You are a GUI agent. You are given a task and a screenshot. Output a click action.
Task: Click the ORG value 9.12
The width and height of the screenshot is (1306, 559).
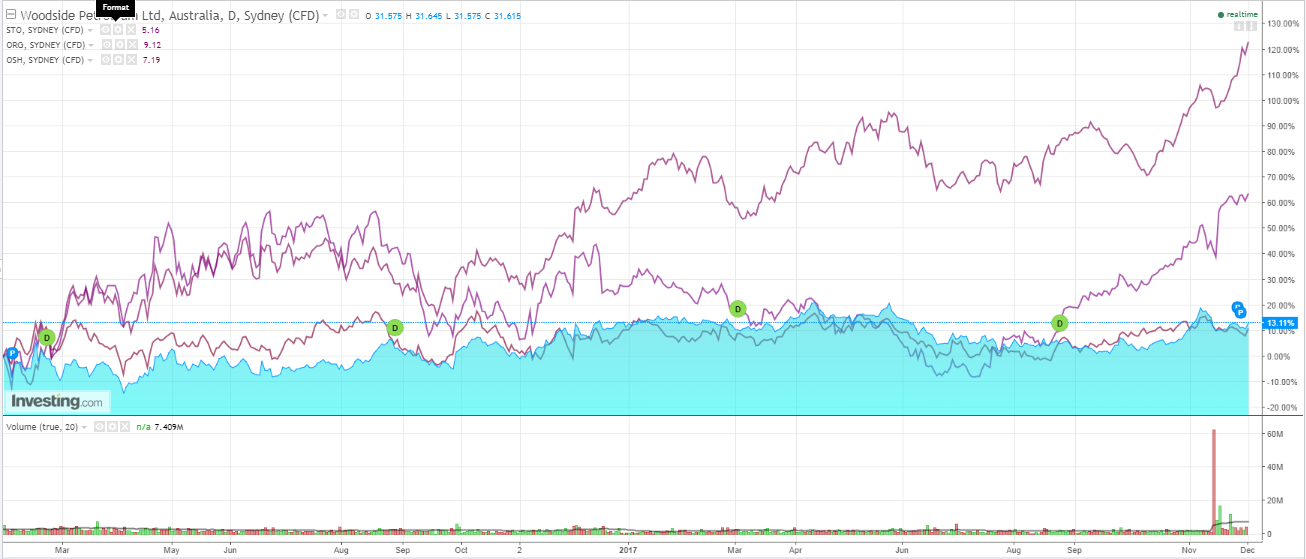click(x=152, y=45)
